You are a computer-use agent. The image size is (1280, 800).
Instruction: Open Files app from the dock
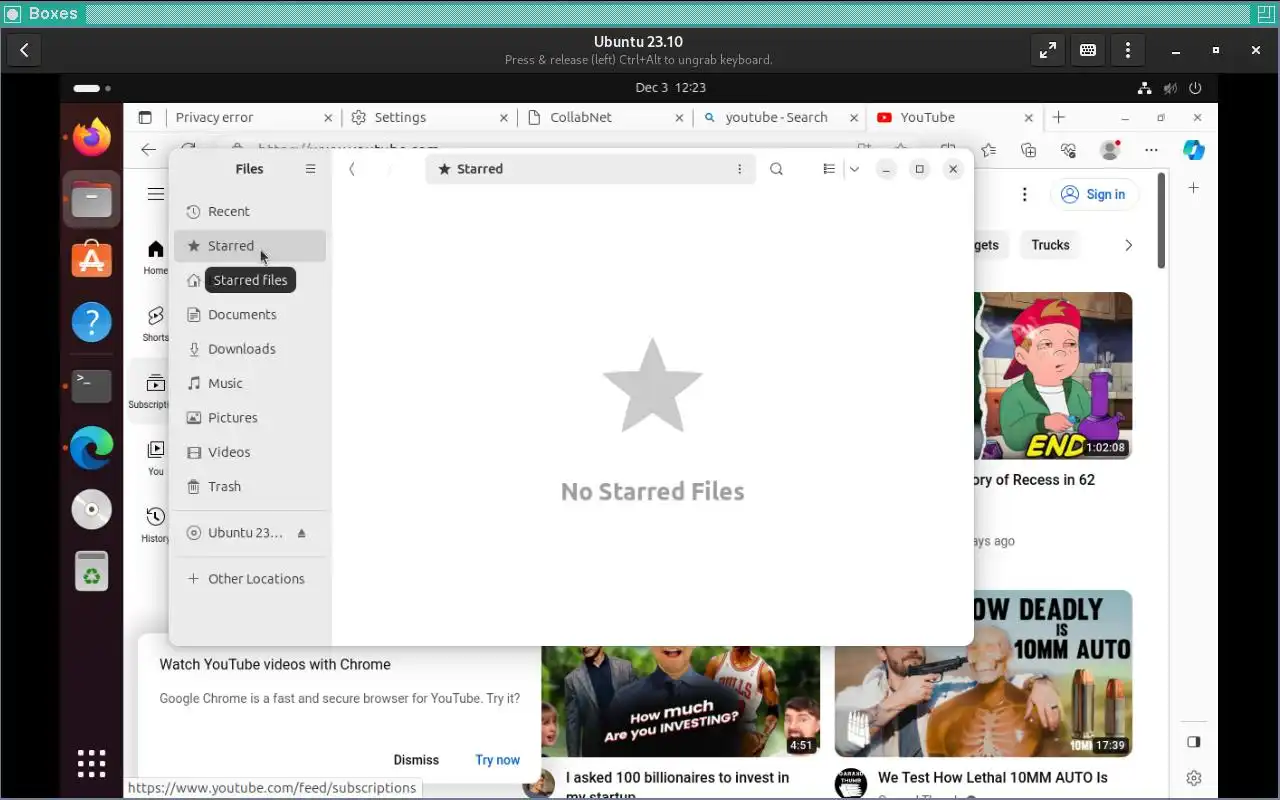pyautogui.click(x=92, y=199)
